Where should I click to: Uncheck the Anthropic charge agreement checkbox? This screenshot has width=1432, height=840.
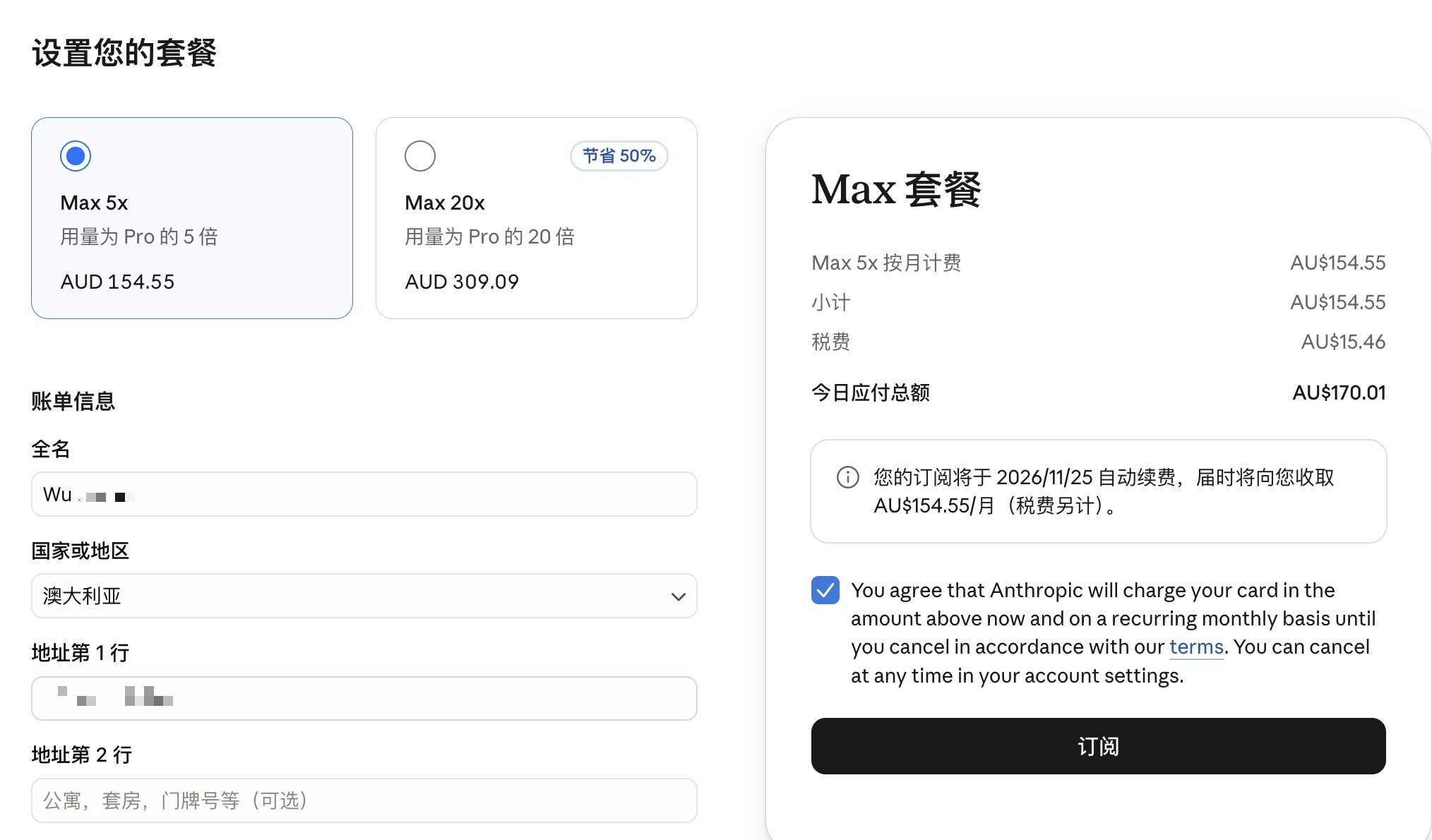coord(825,590)
